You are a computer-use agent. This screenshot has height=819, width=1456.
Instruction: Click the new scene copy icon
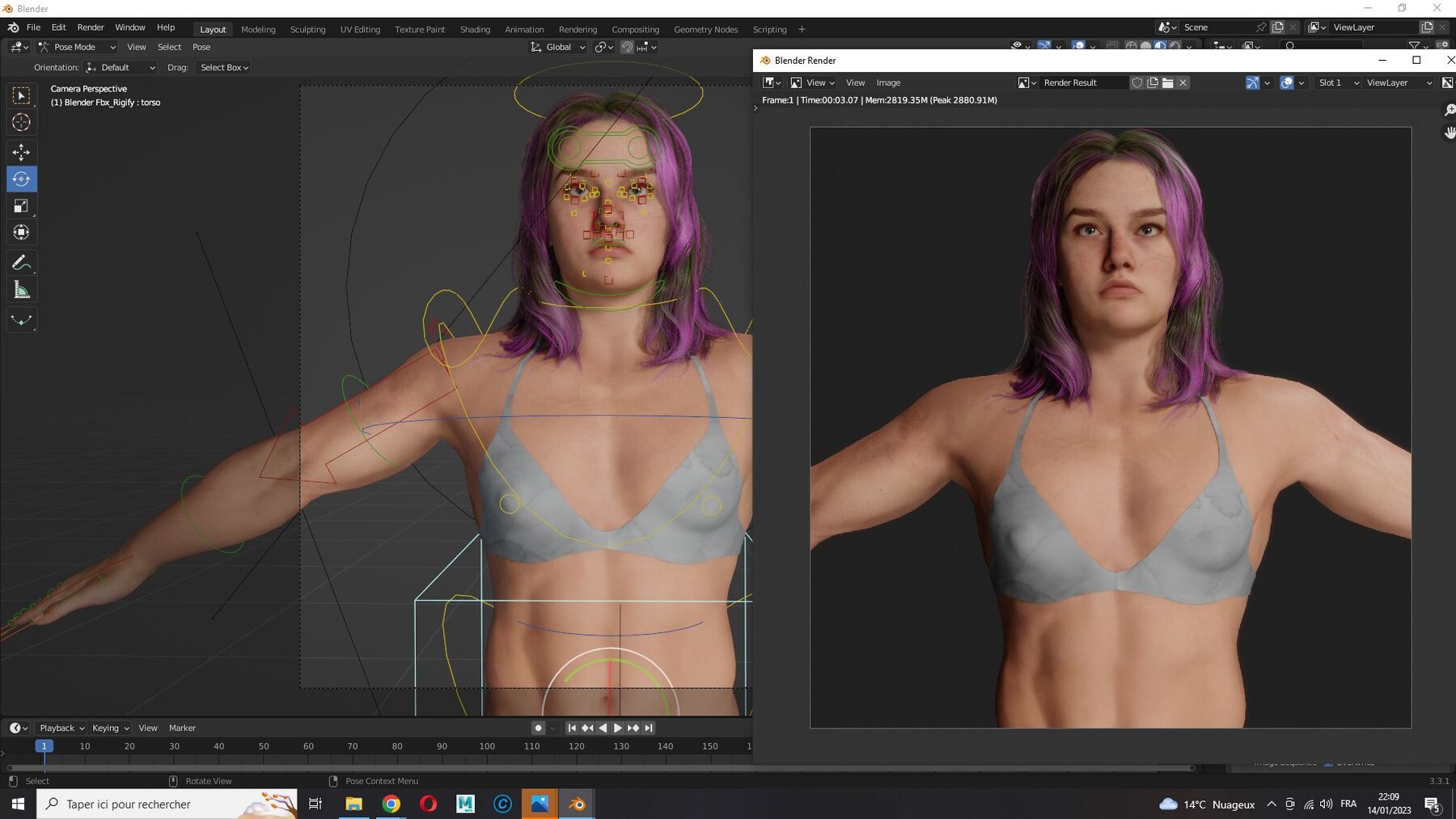[1278, 27]
